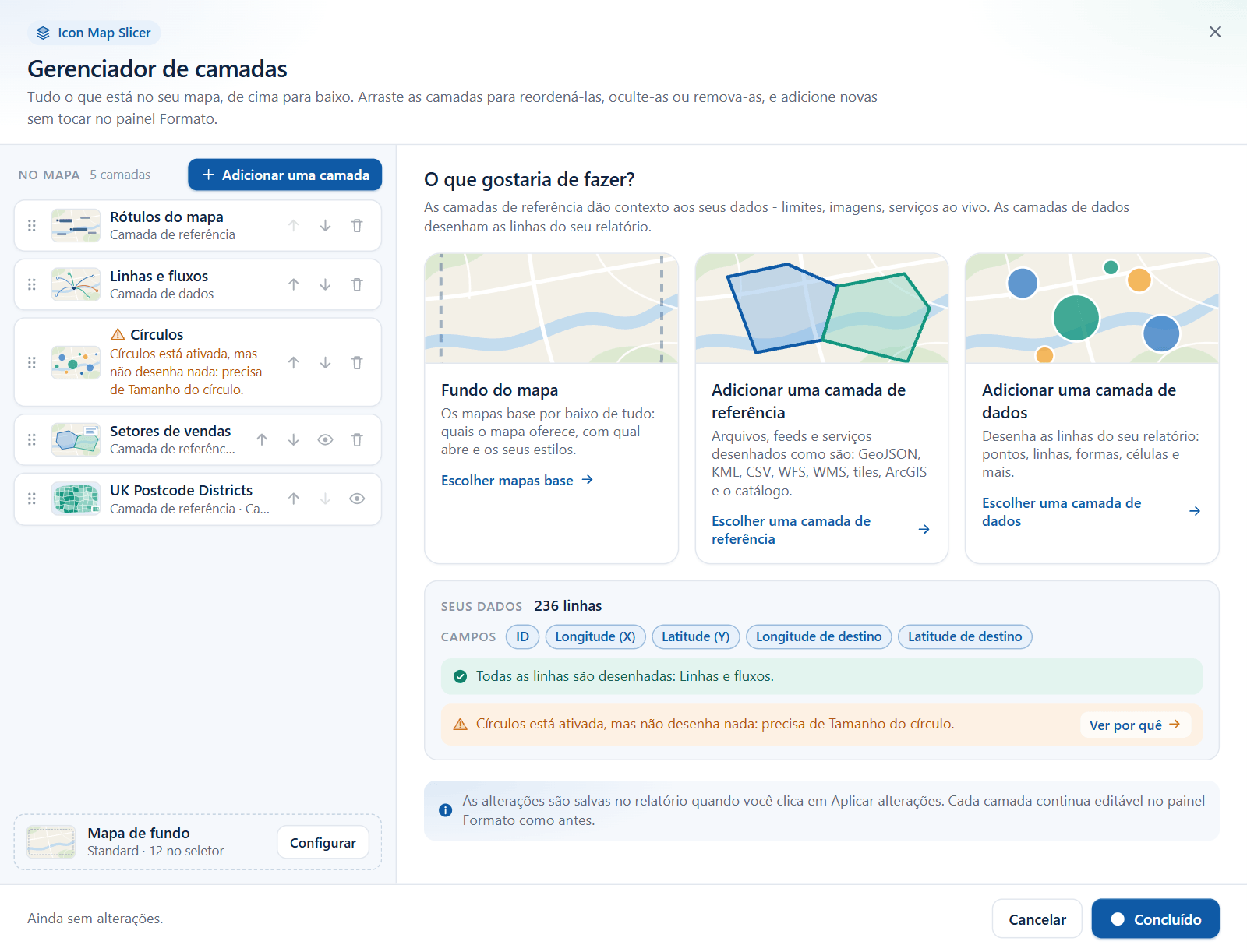Click the Concluído button
This screenshot has height=952, width=1247.
1155,919
